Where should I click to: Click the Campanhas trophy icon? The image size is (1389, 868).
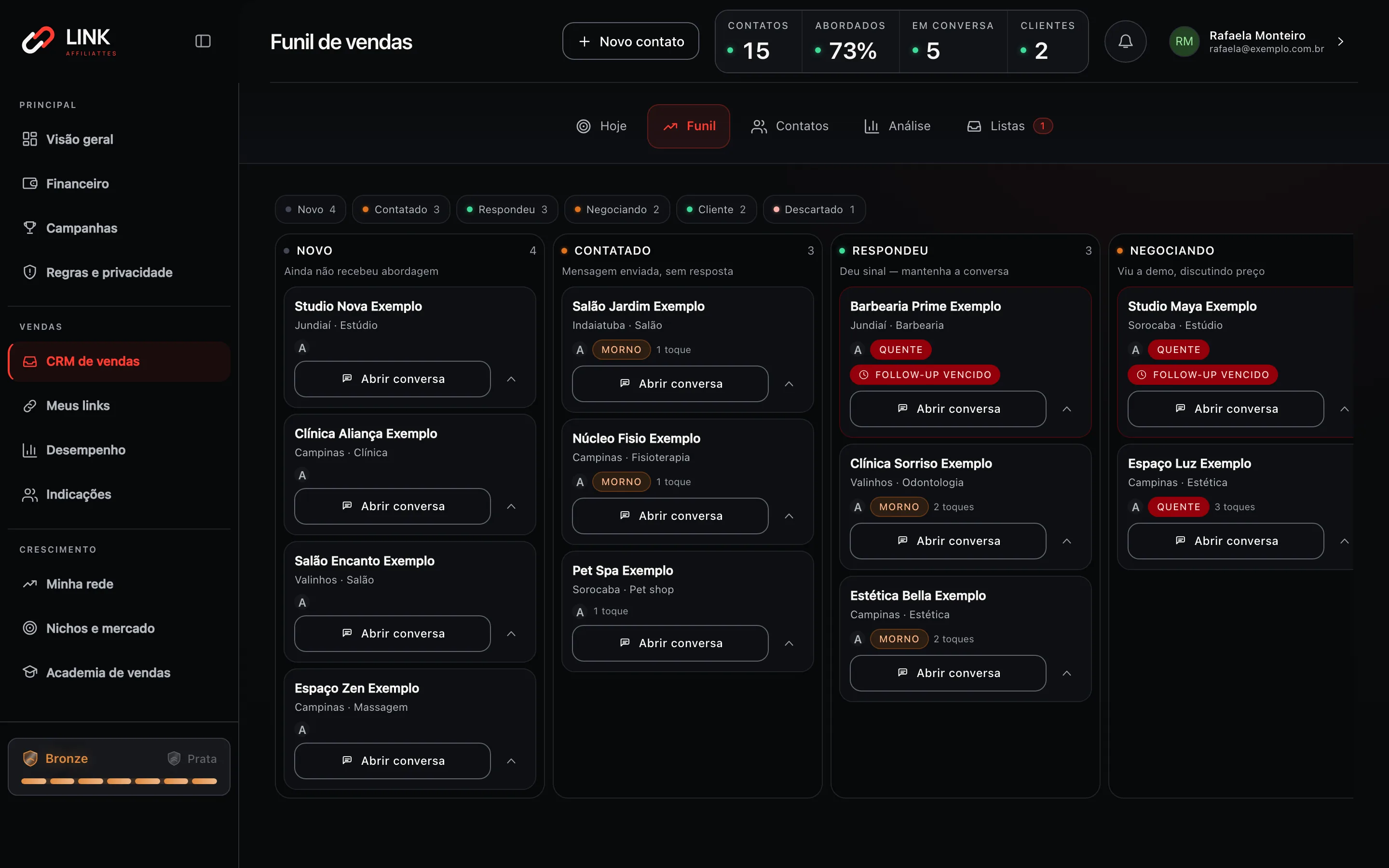(30, 227)
